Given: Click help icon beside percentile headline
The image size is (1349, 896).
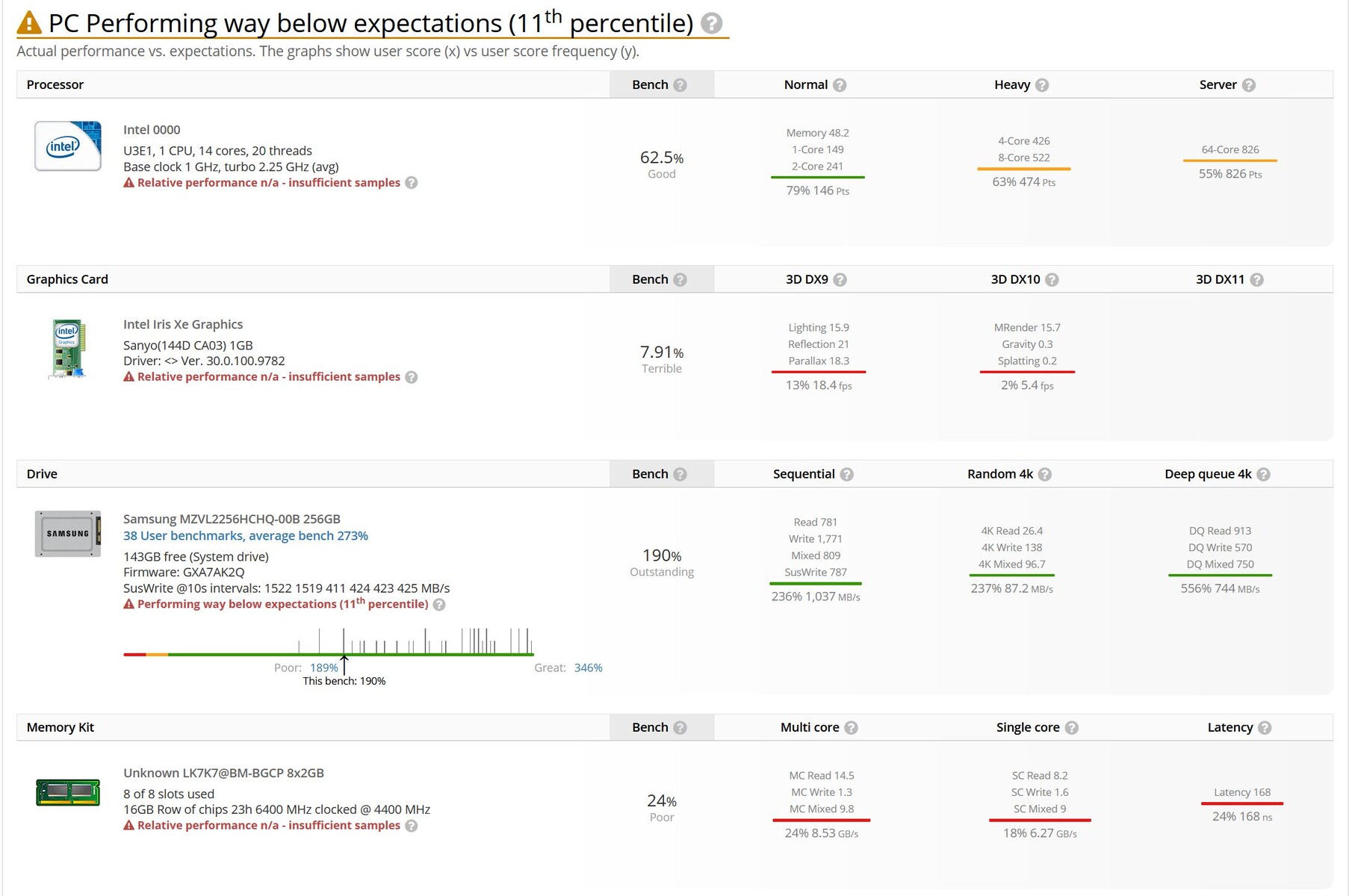Looking at the screenshot, I should (712, 24).
